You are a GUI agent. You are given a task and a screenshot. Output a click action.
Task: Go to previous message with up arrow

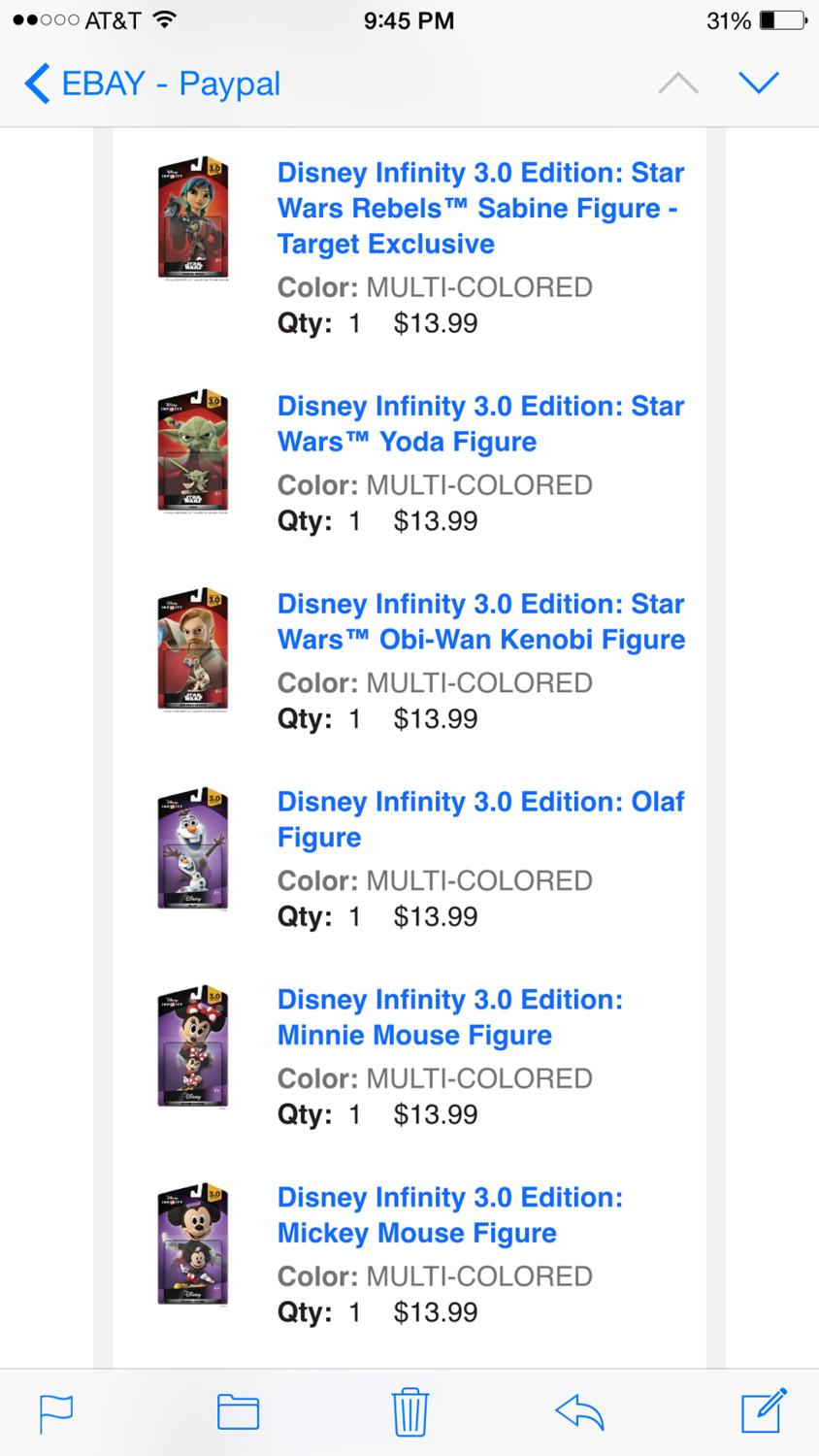677,83
